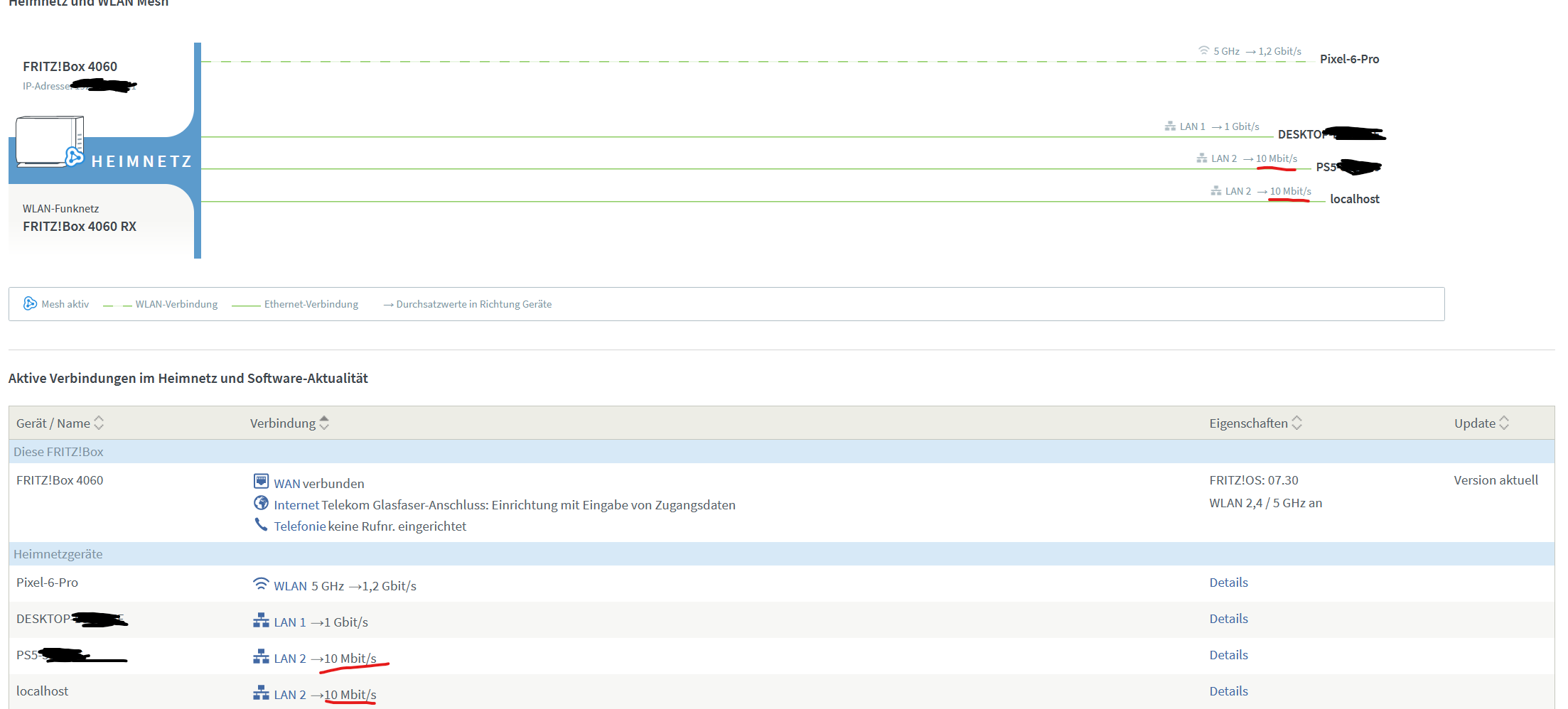Open LAN 1 link in DESKTOP row
The width and height of the screenshot is (1568, 709).
coord(290,622)
